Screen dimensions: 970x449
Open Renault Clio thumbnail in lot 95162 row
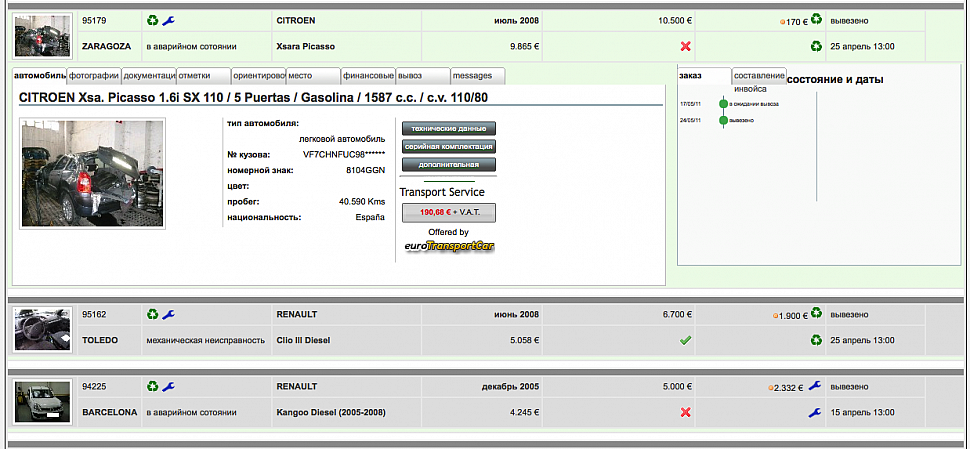click(x=43, y=330)
